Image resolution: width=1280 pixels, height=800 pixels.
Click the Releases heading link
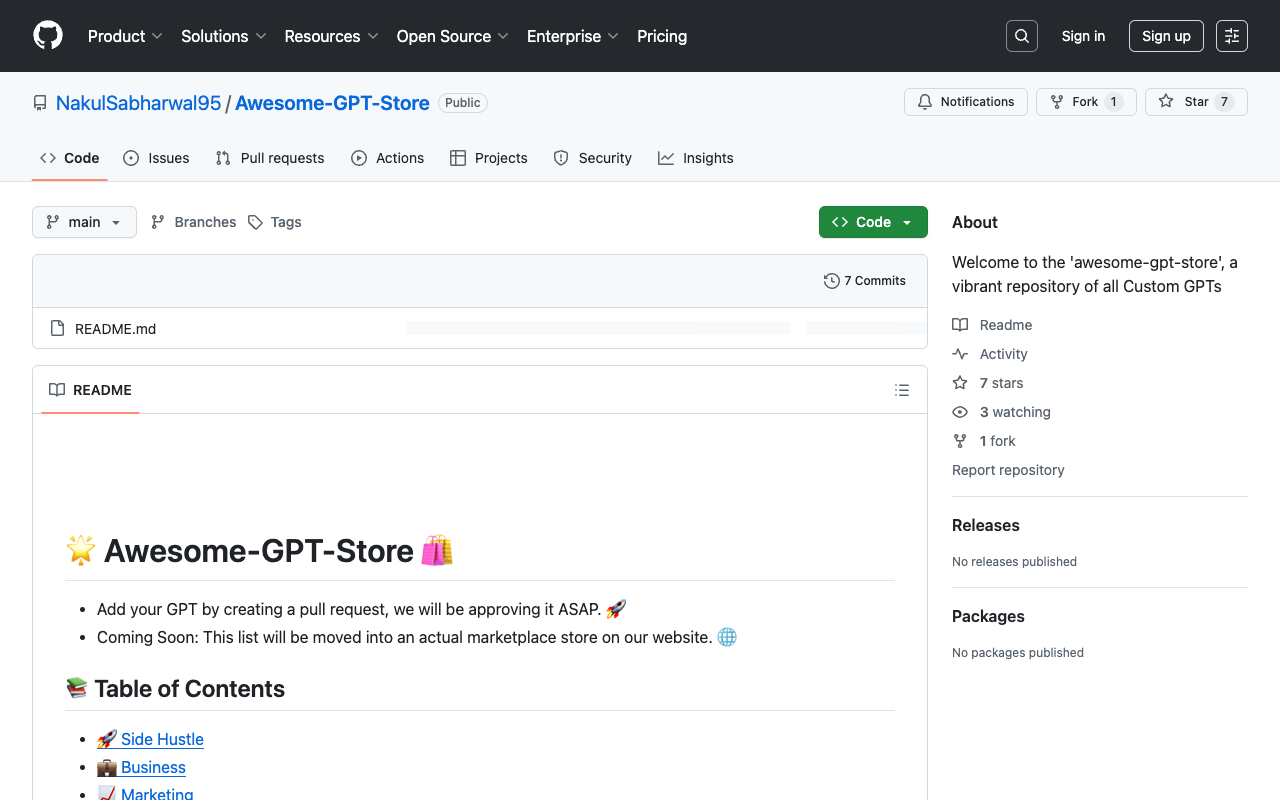986,525
